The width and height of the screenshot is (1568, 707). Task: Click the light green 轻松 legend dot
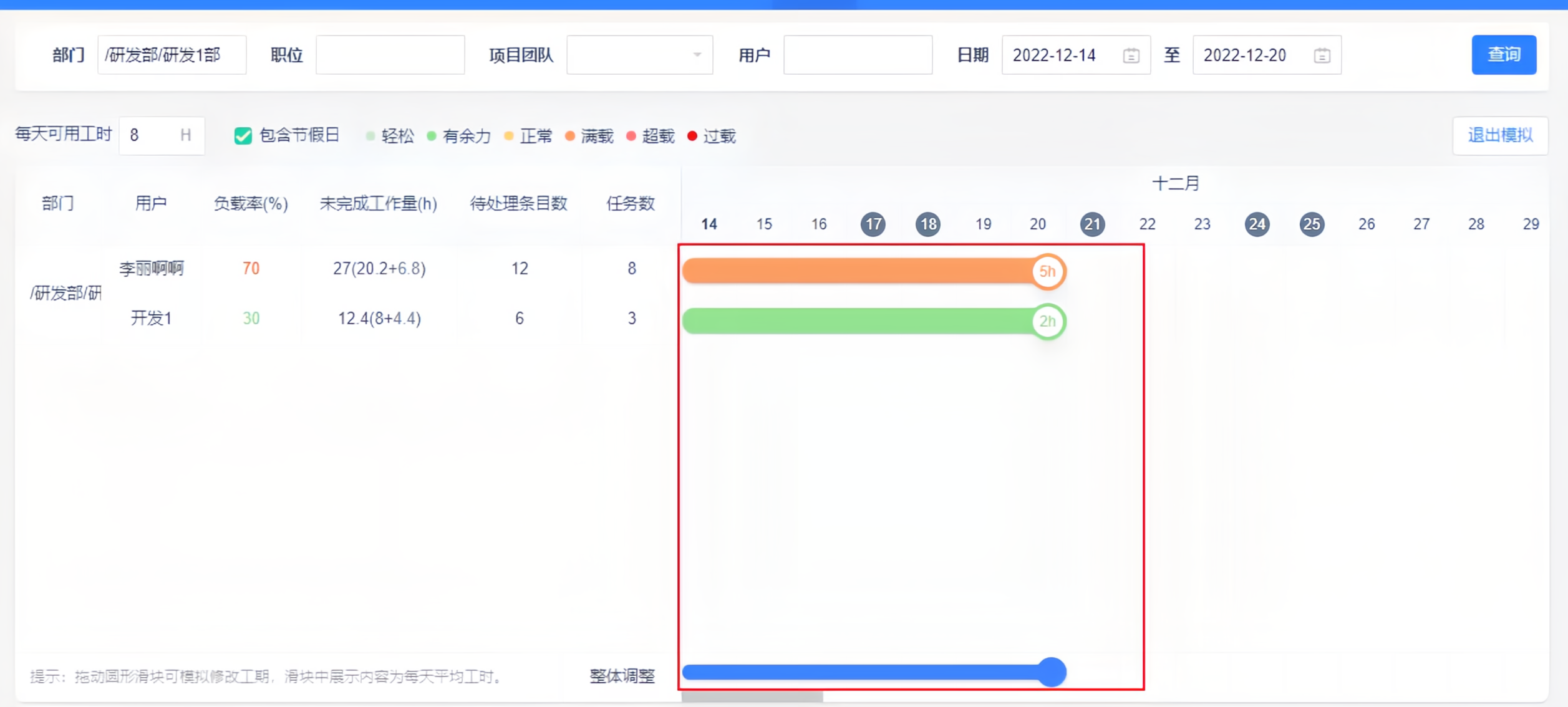(x=370, y=136)
